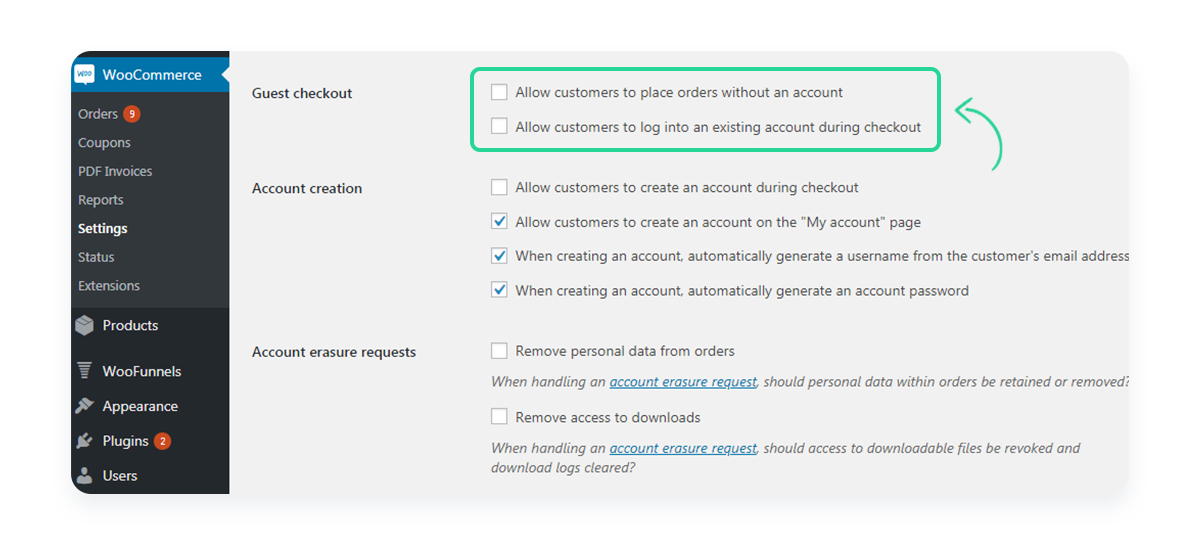This screenshot has width=1200, height=550.
Task: Click the Orders notification badge showing 9
Action: [132, 114]
